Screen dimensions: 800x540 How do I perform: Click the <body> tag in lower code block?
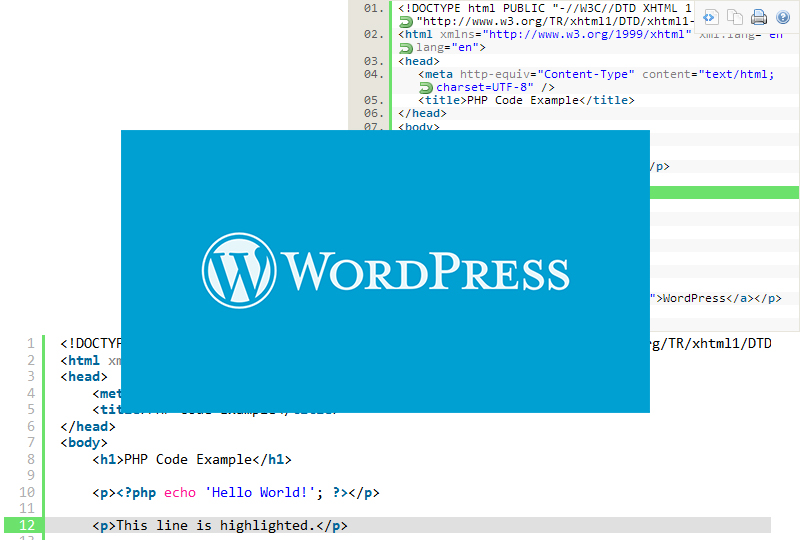coord(84,443)
